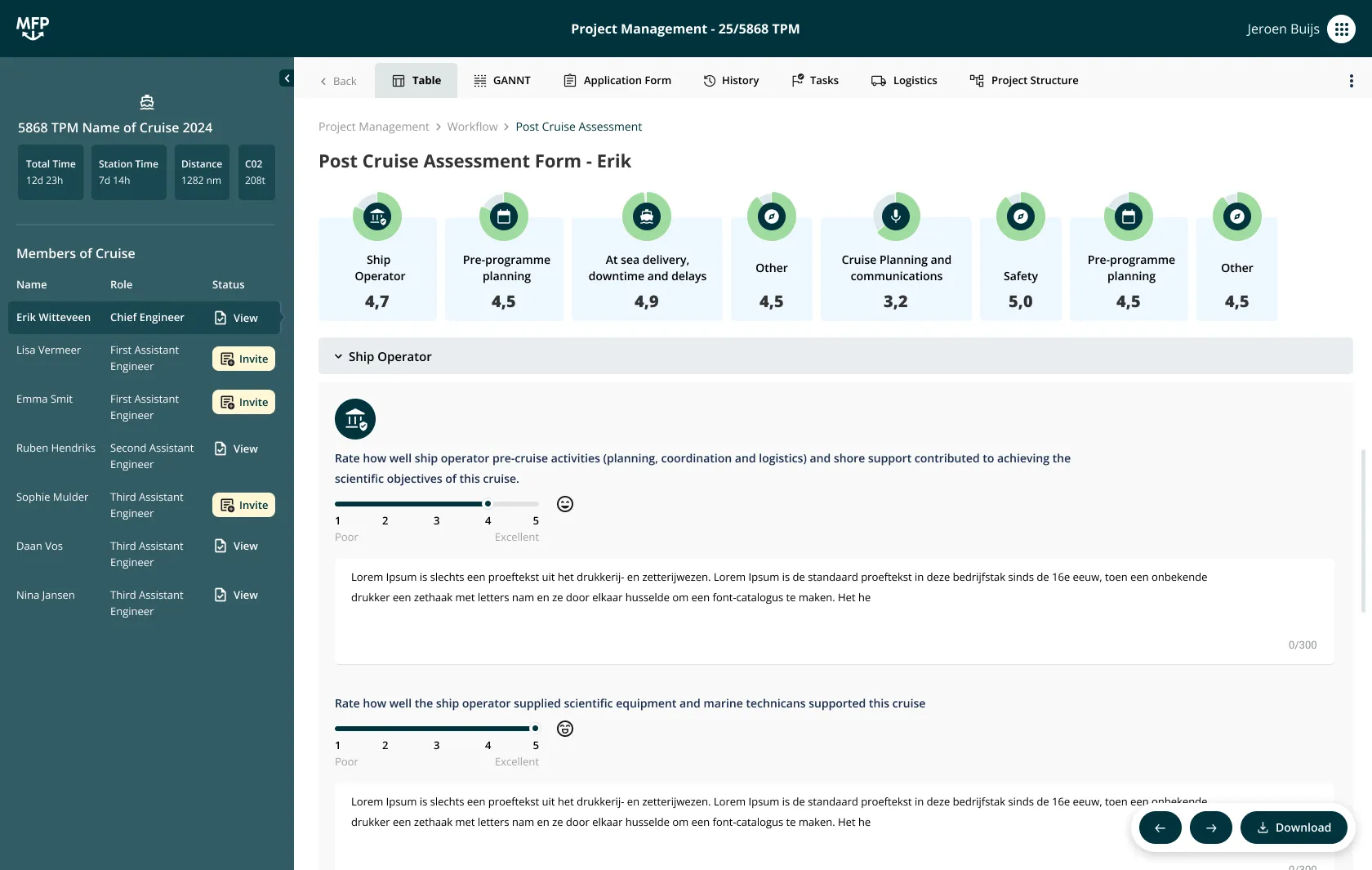
Task: Open the apps grid menu icon
Action: click(1341, 29)
